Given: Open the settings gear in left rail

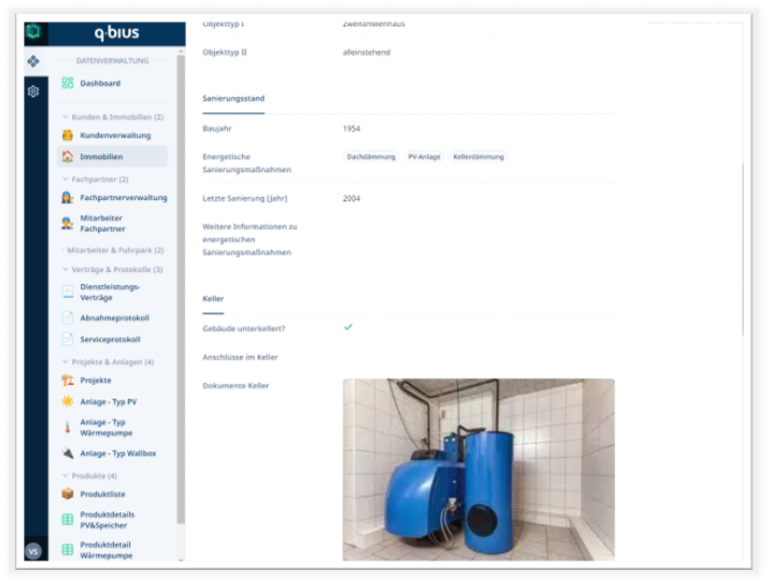Looking at the screenshot, I should pos(33,91).
